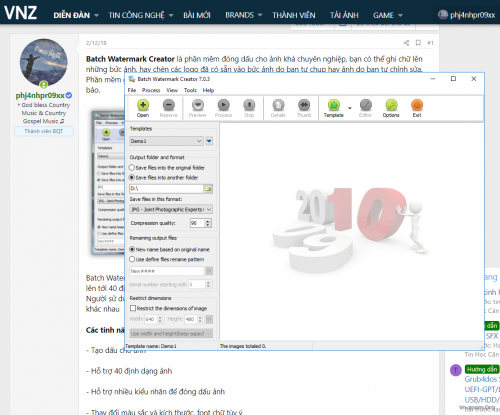Select Save files into another folder
This screenshot has width=500, height=415.
point(164,178)
